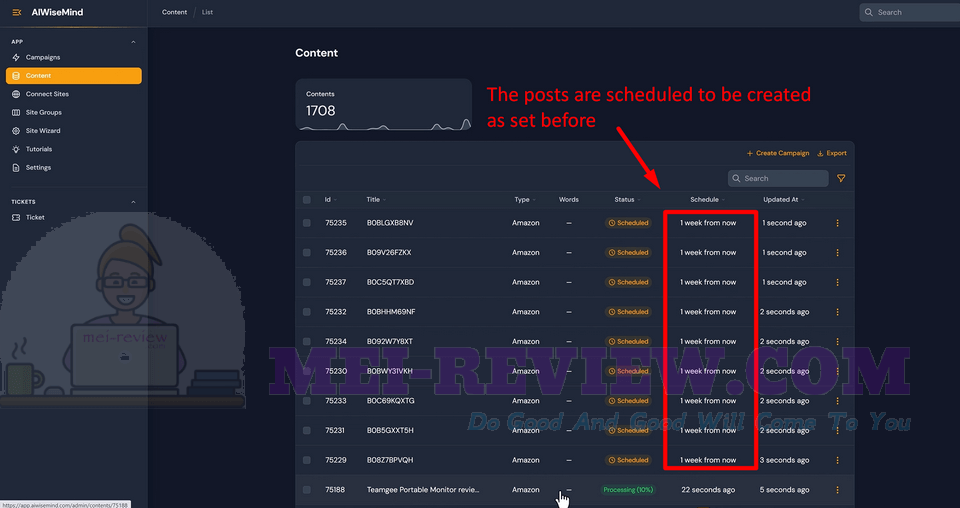Select checkbox for row 75237
Image resolution: width=960 pixels, height=508 pixels.
point(307,282)
